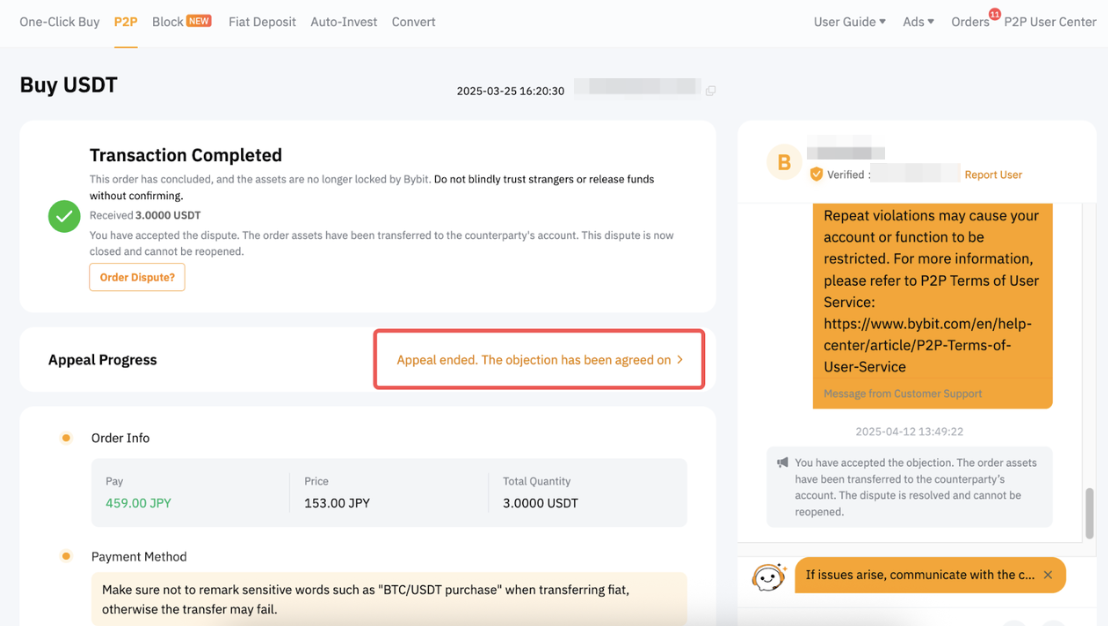The width and height of the screenshot is (1108, 626).
Task: Open the P2P Terms of Service URL
Action: pos(927,345)
